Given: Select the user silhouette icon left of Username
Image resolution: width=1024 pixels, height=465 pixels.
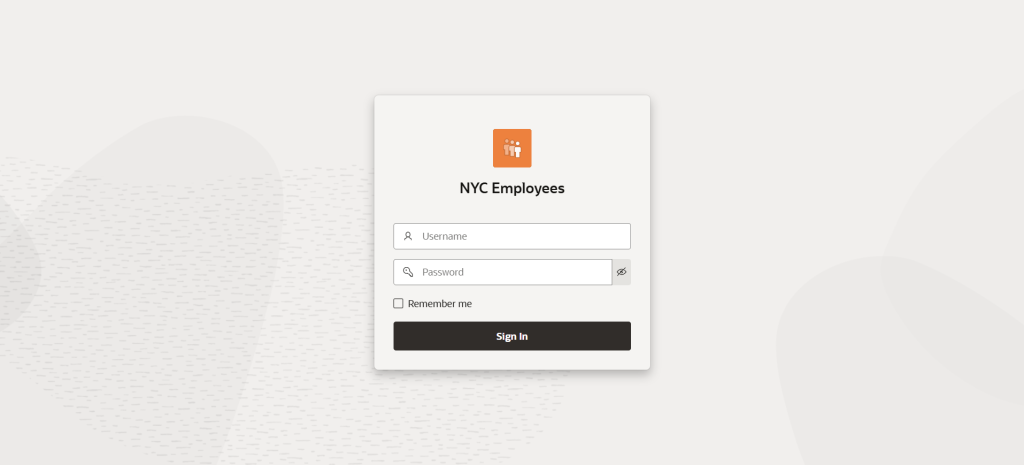Looking at the screenshot, I should 408,236.
